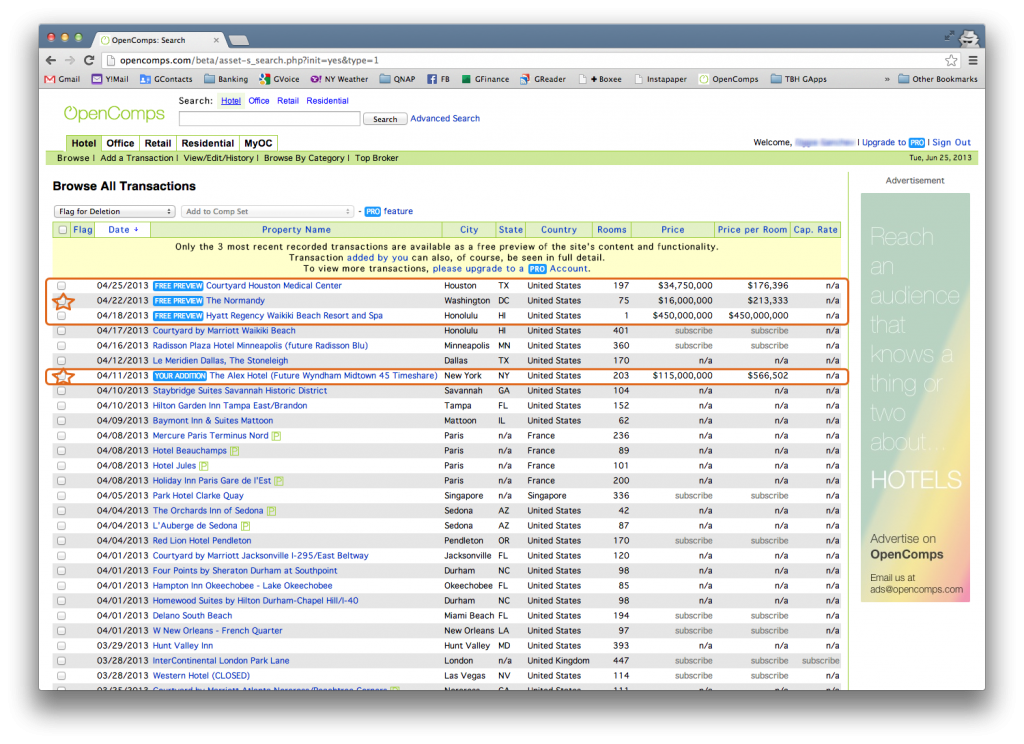Image resolution: width=1024 pixels, height=744 pixels.
Task: Check the box for Courtyard by Marriott Waikiki Beach
Action: point(61,331)
